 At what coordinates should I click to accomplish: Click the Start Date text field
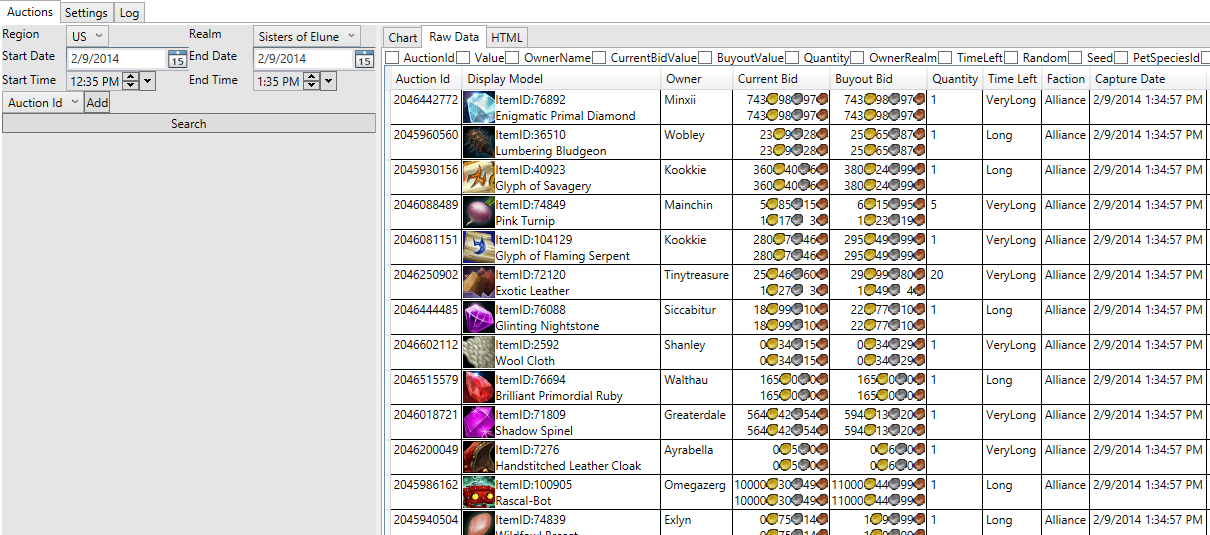(117, 59)
